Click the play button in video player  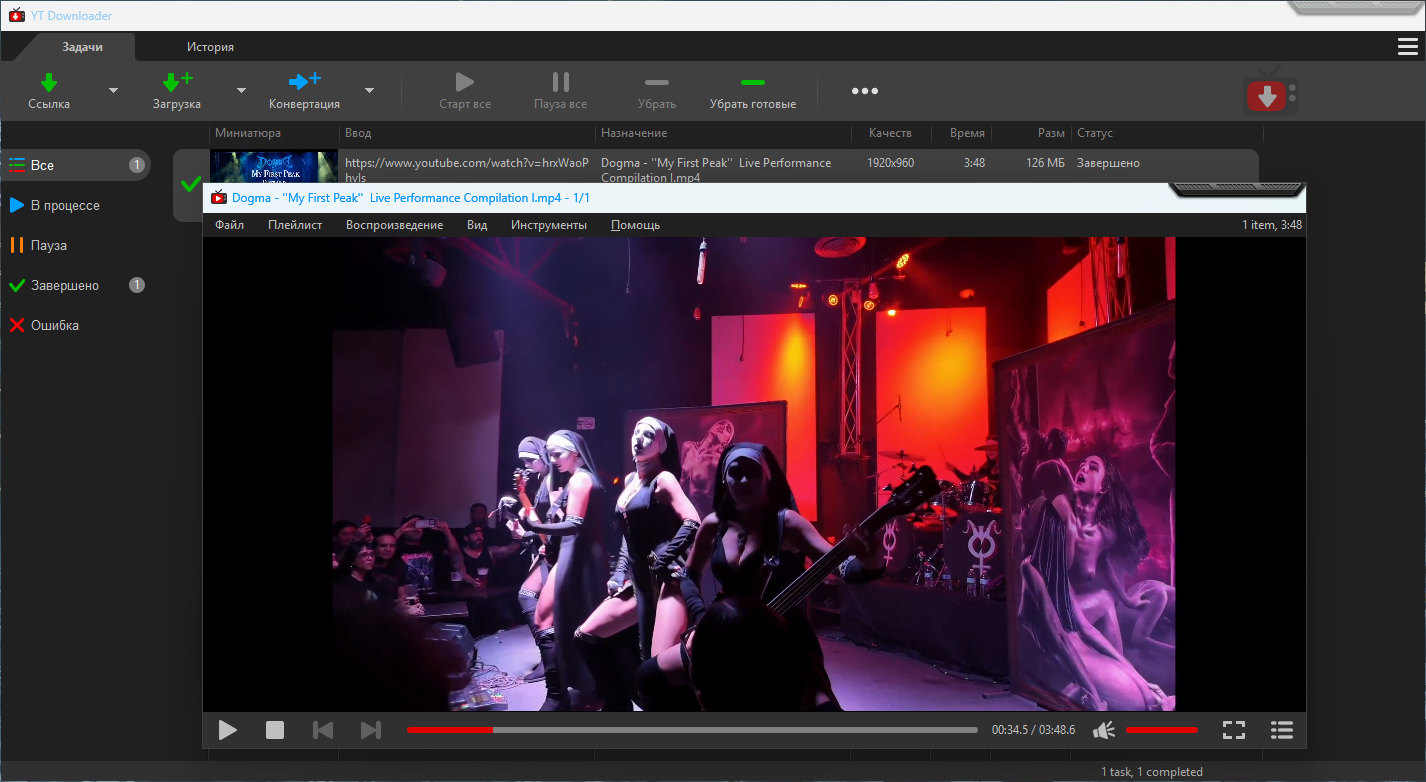pos(228,730)
